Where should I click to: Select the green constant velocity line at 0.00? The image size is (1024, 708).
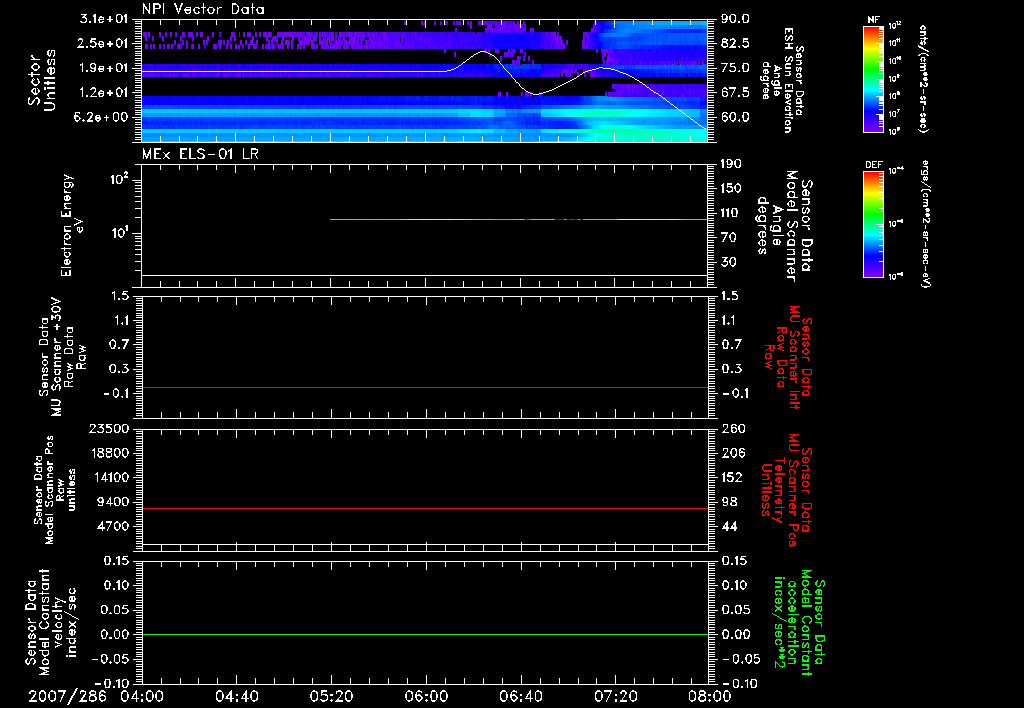424,634
